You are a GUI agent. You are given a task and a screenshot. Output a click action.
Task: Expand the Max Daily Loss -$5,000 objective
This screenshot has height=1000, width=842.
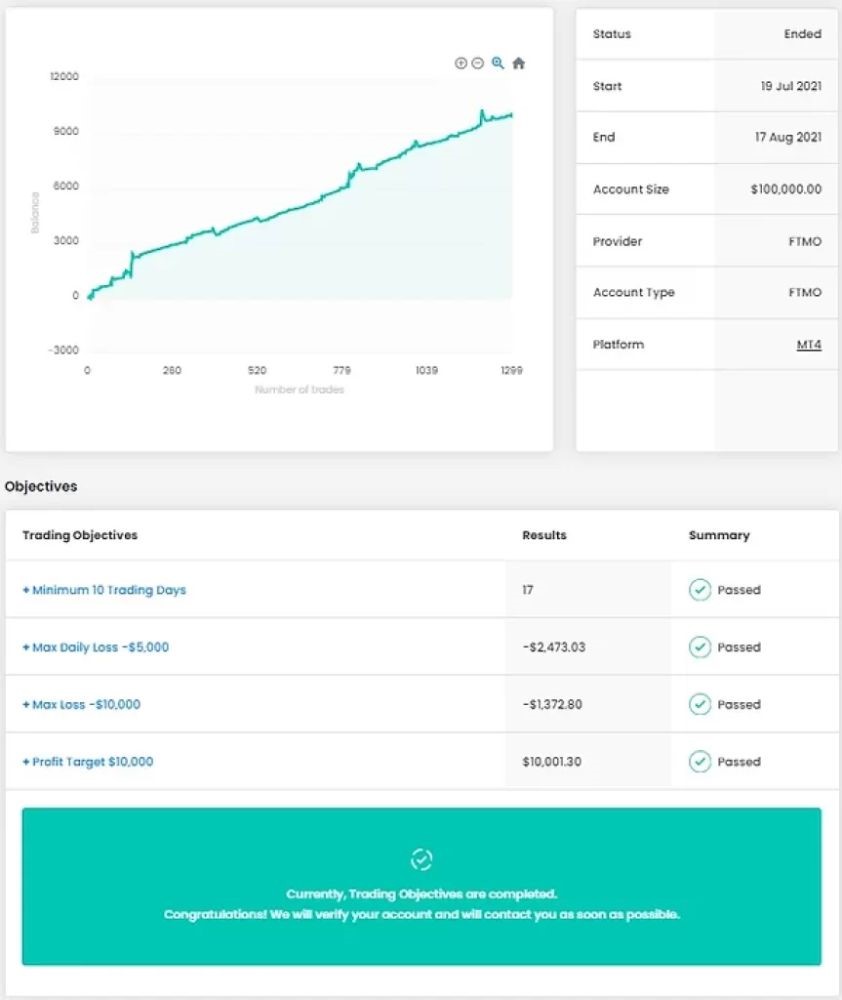96,647
